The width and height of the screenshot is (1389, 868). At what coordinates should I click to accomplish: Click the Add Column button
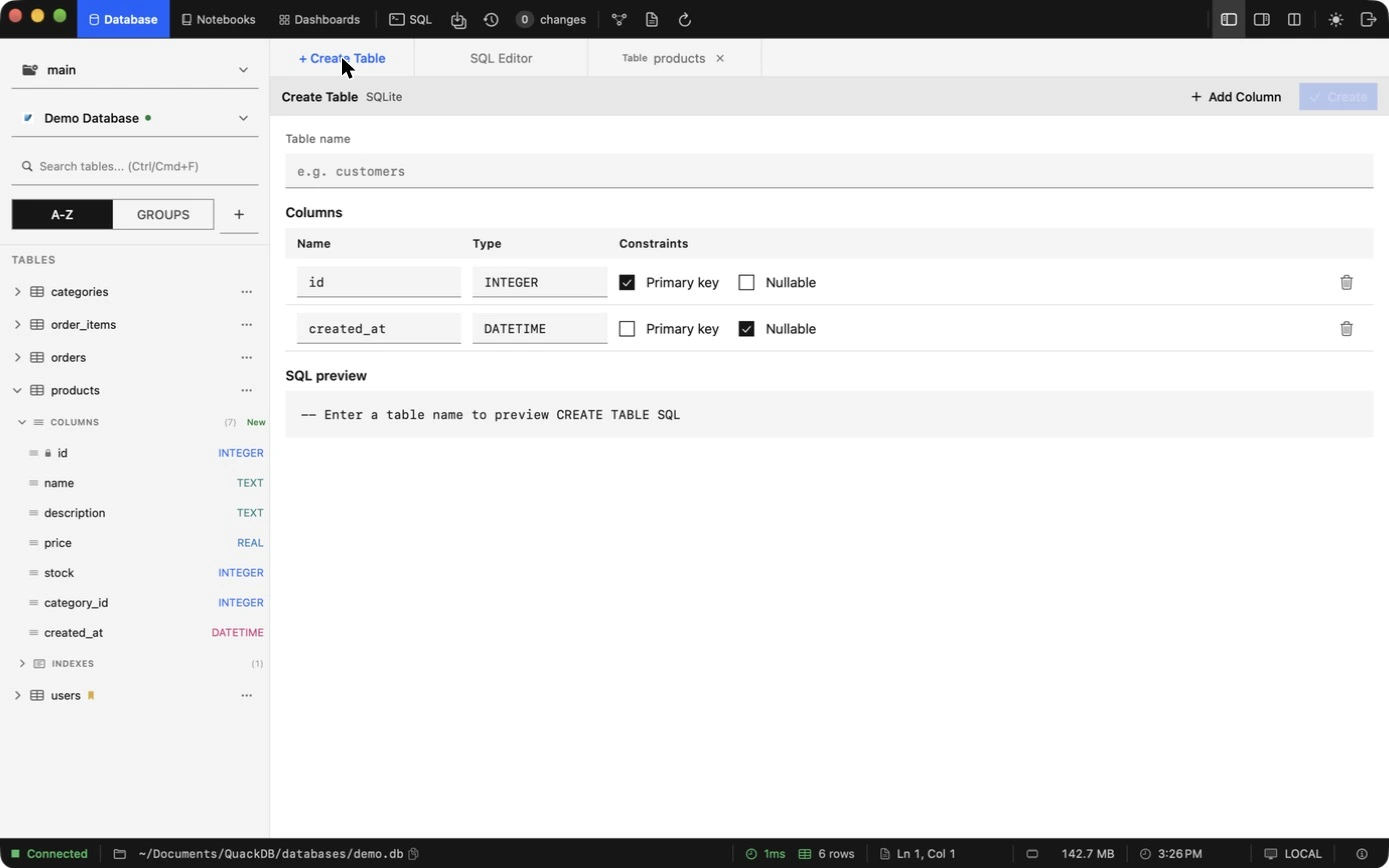point(1236,97)
